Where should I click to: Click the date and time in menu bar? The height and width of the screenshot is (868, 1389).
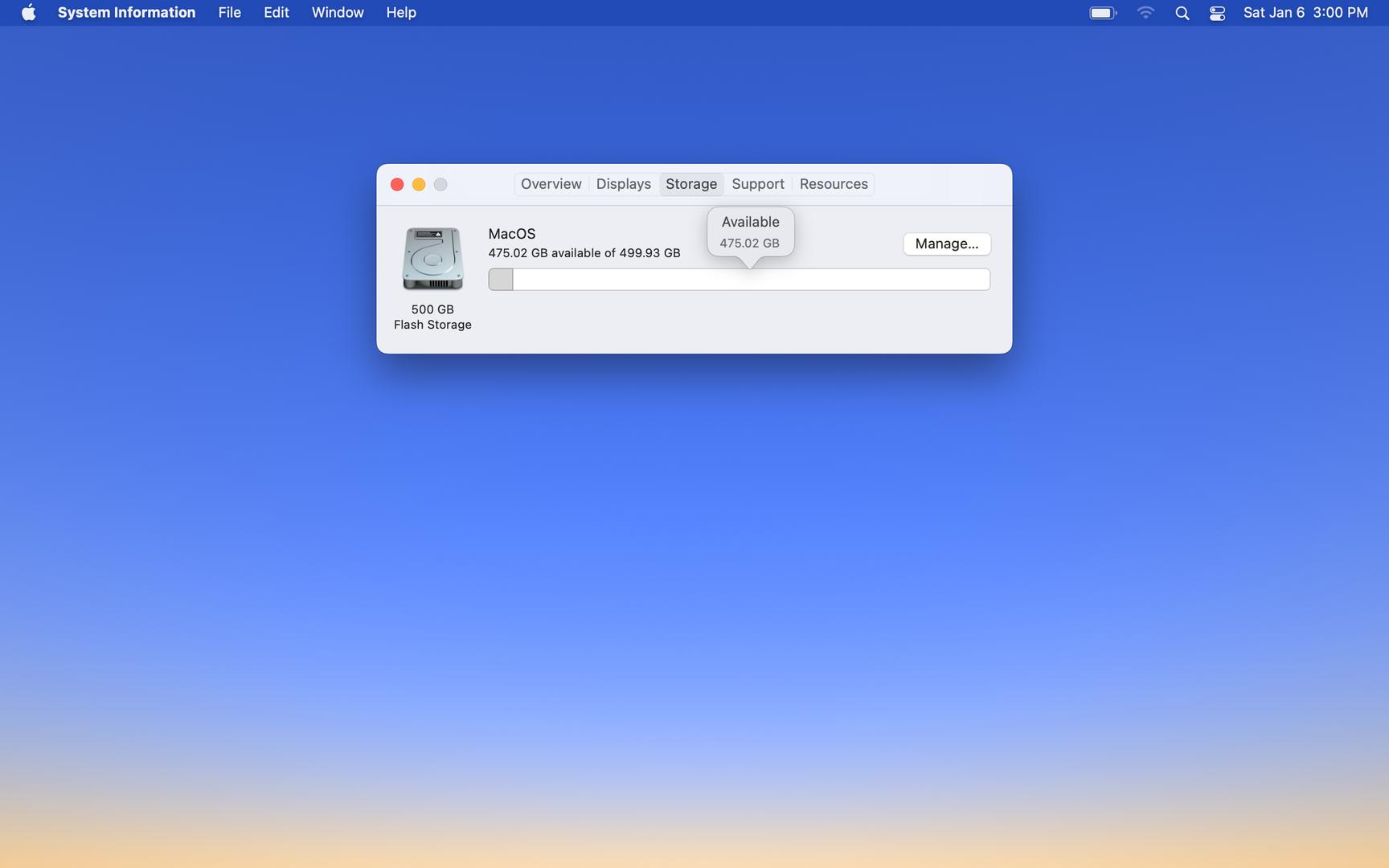coord(1305,13)
